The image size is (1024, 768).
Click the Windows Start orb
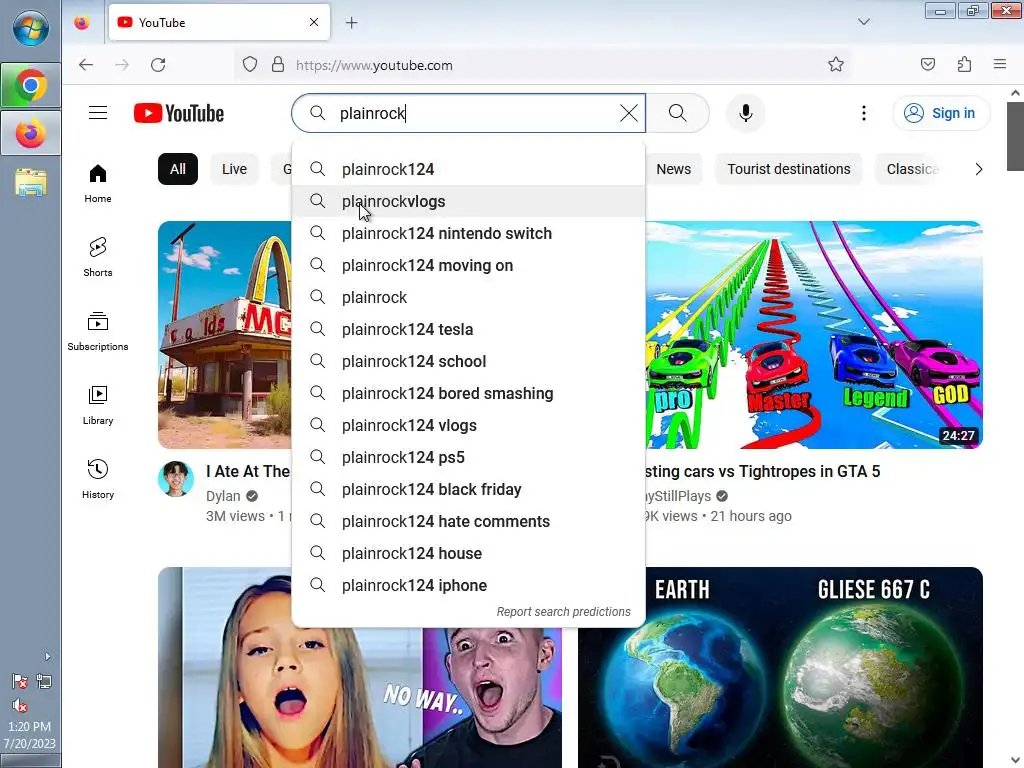tap(31, 29)
